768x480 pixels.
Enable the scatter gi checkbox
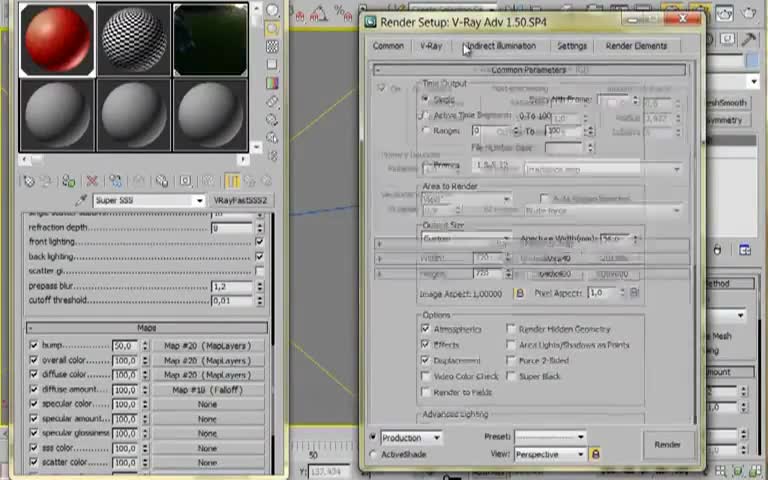[x=260, y=271]
